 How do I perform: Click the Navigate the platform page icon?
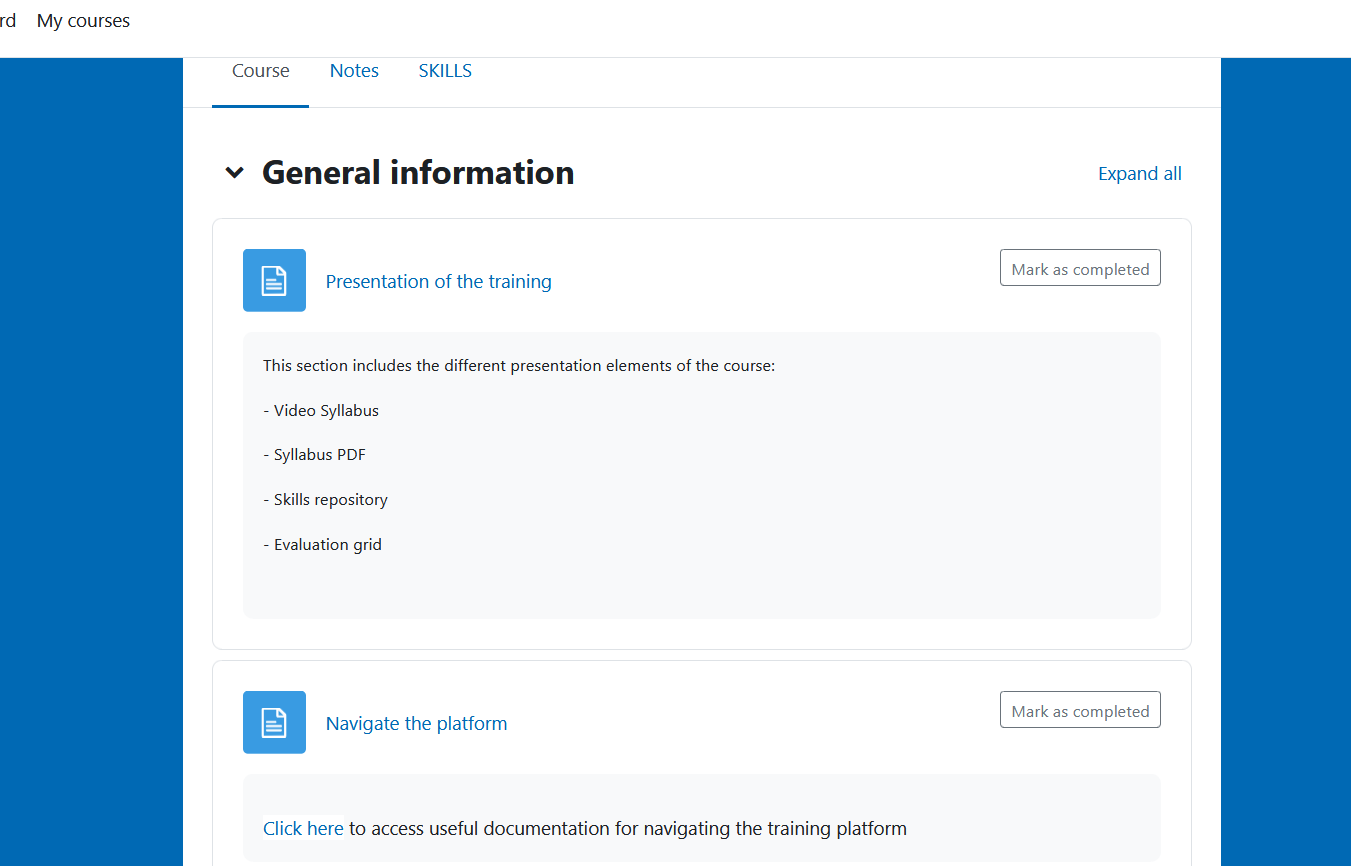pyautogui.click(x=274, y=723)
